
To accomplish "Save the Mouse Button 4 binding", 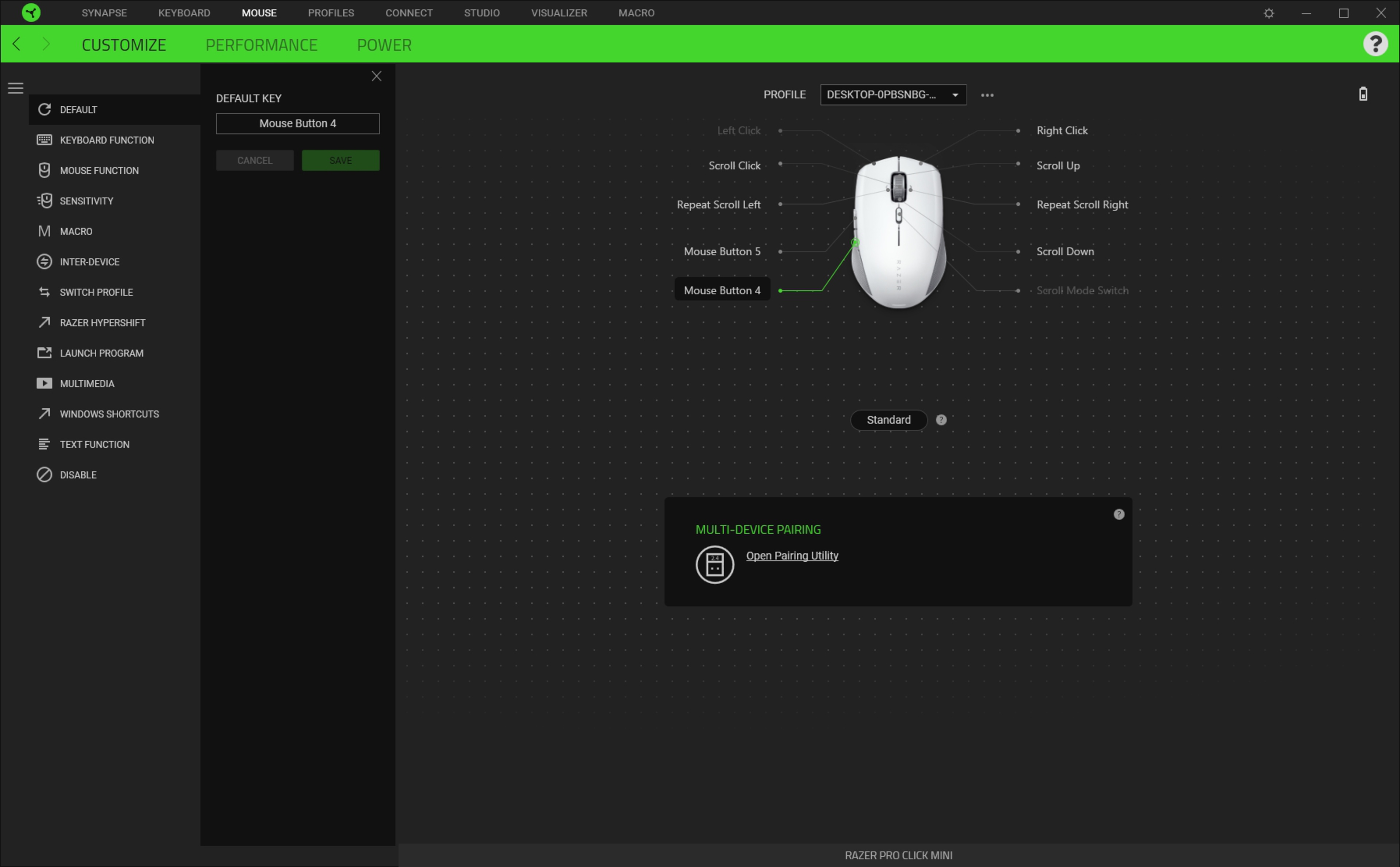I will (340, 160).
